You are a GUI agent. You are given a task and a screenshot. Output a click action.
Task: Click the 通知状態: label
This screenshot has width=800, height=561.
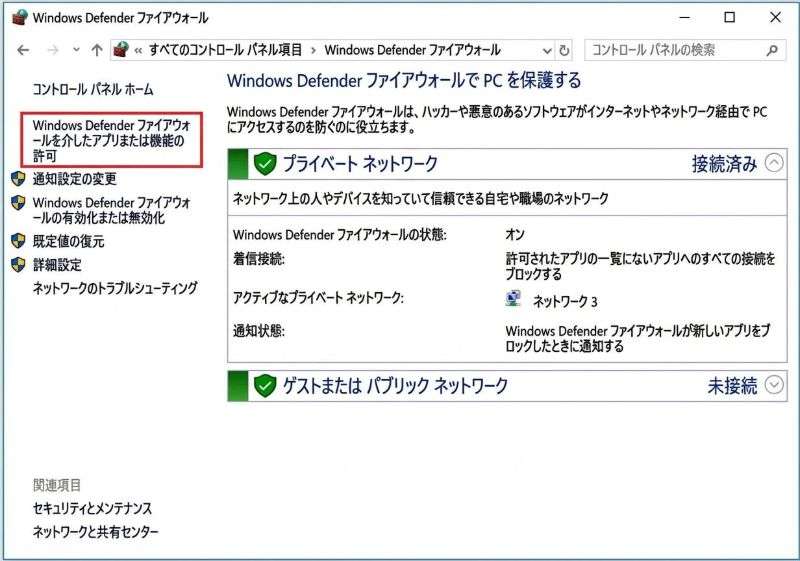click(259, 331)
